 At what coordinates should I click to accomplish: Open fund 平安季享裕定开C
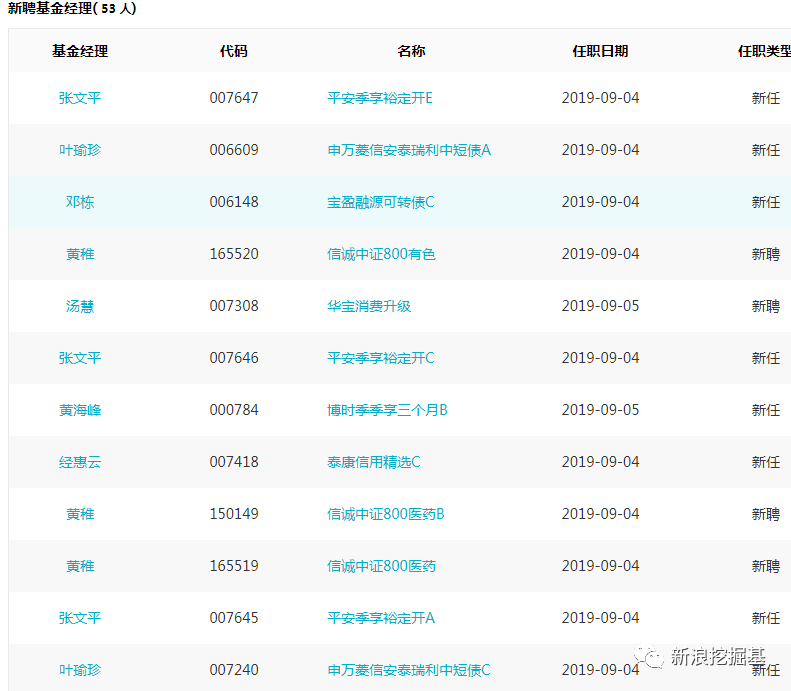[380, 358]
